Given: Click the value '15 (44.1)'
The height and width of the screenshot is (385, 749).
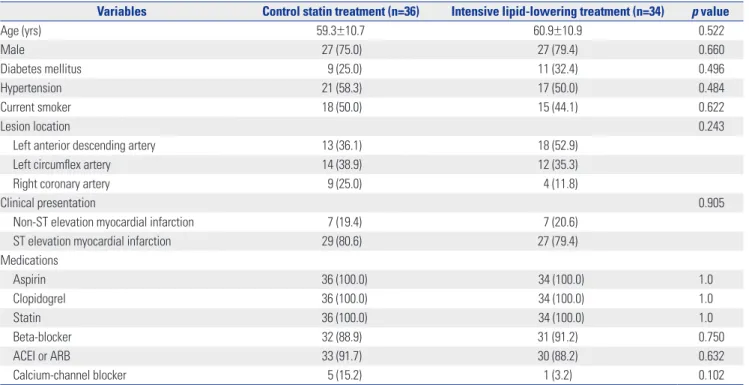Looking at the screenshot, I should point(558,107).
